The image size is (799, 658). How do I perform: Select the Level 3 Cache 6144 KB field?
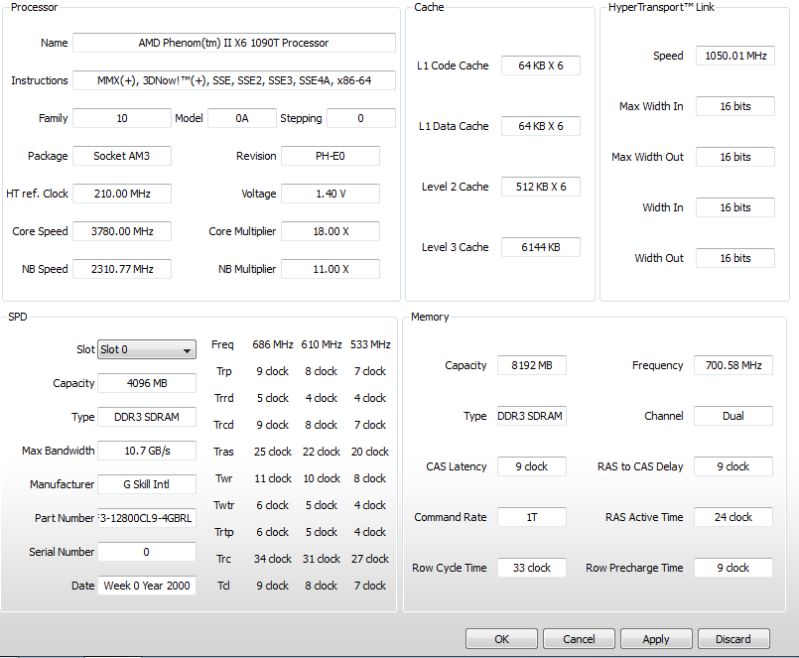(x=541, y=247)
